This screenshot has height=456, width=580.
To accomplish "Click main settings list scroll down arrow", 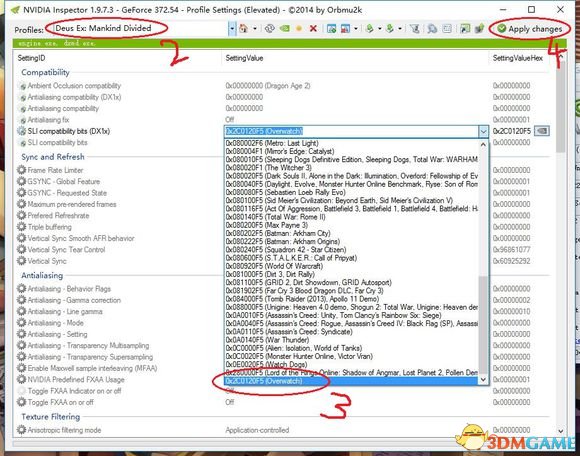I will (x=561, y=431).
